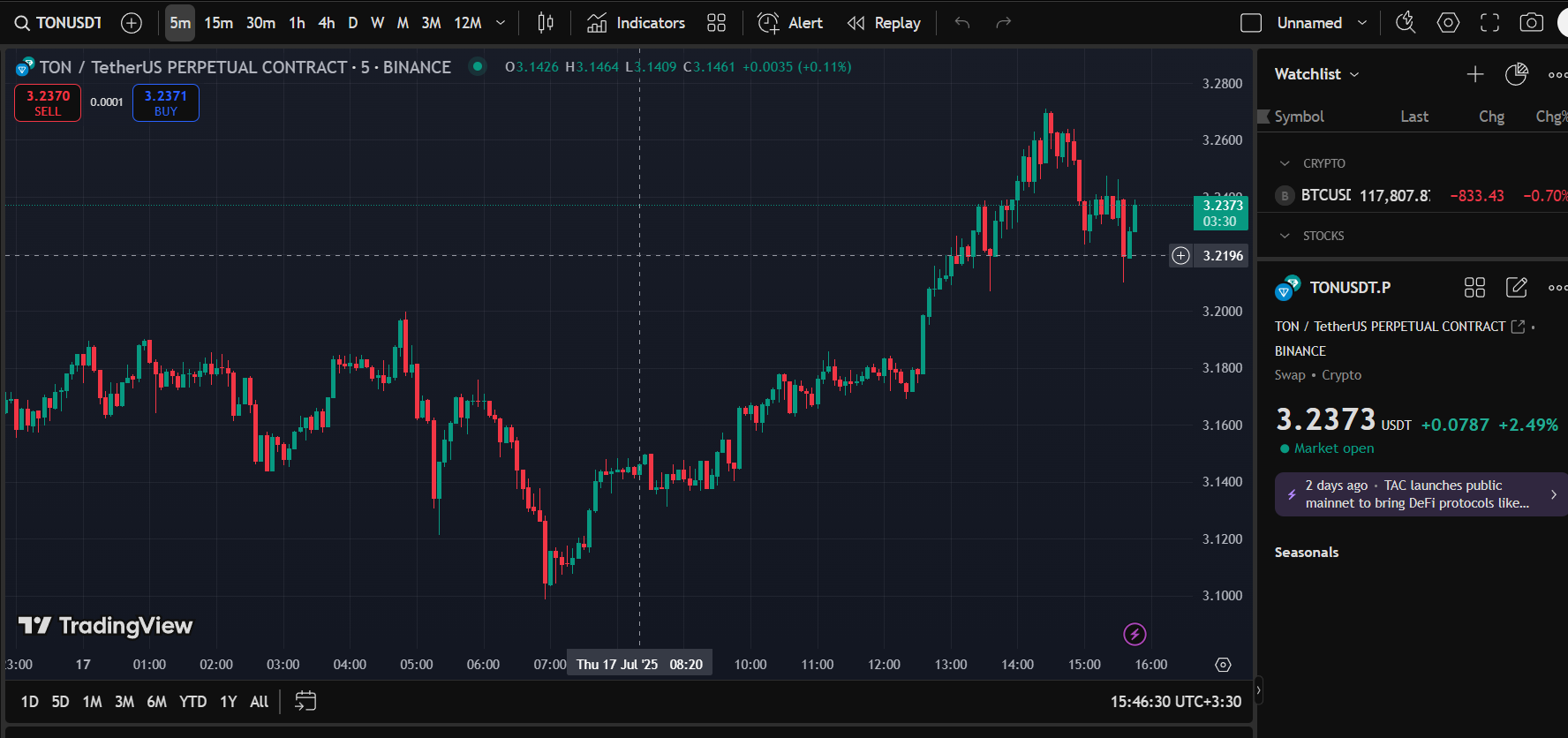The width and height of the screenshot is (1568, 738).
Task: Create a new Alert
Action: [790, 23]
